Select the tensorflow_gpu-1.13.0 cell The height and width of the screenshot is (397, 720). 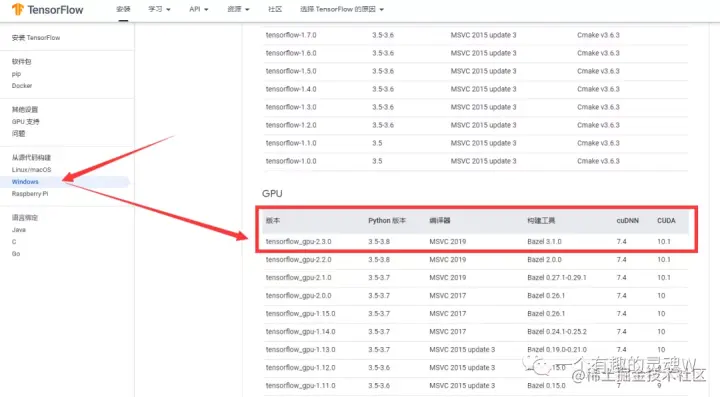(x=300, y=350)
